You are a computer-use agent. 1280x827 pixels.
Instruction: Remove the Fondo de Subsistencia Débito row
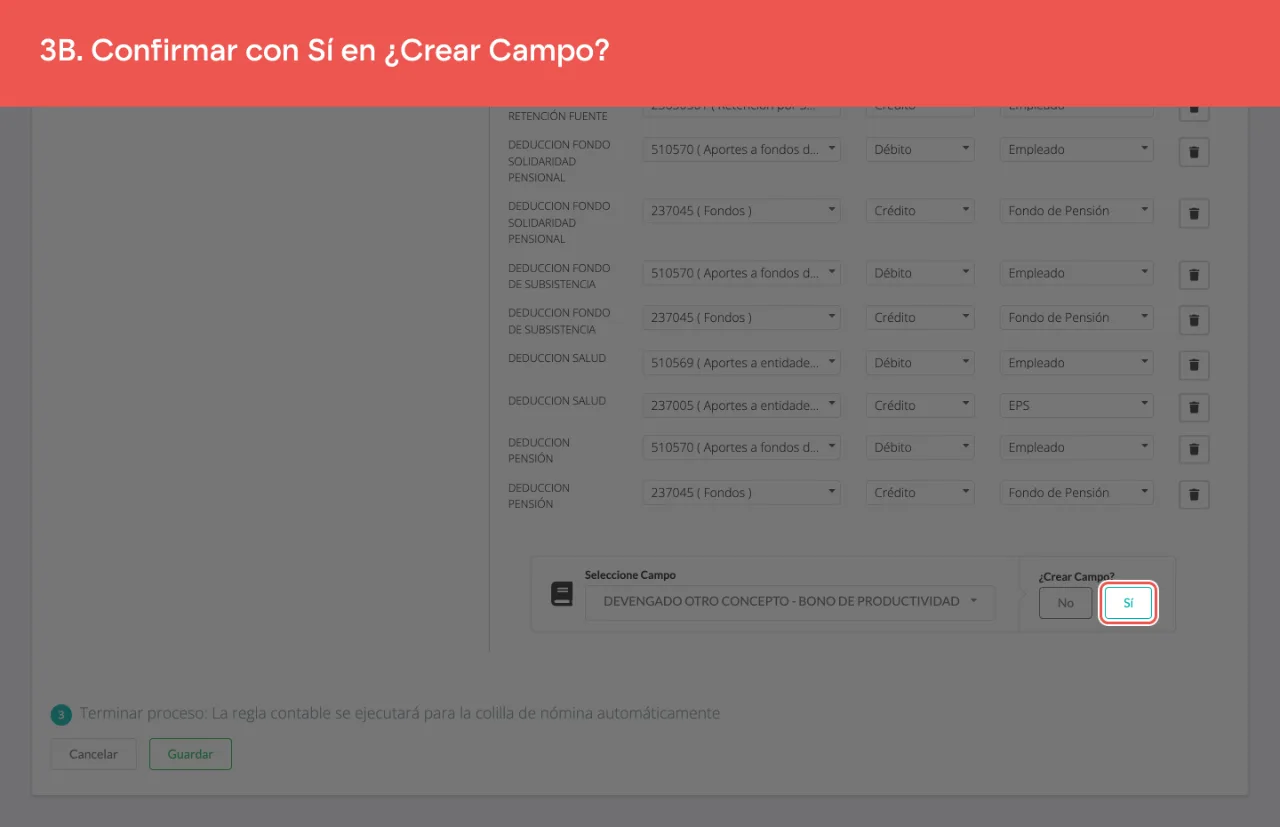pyautogui.click(x=1194, y=275)
